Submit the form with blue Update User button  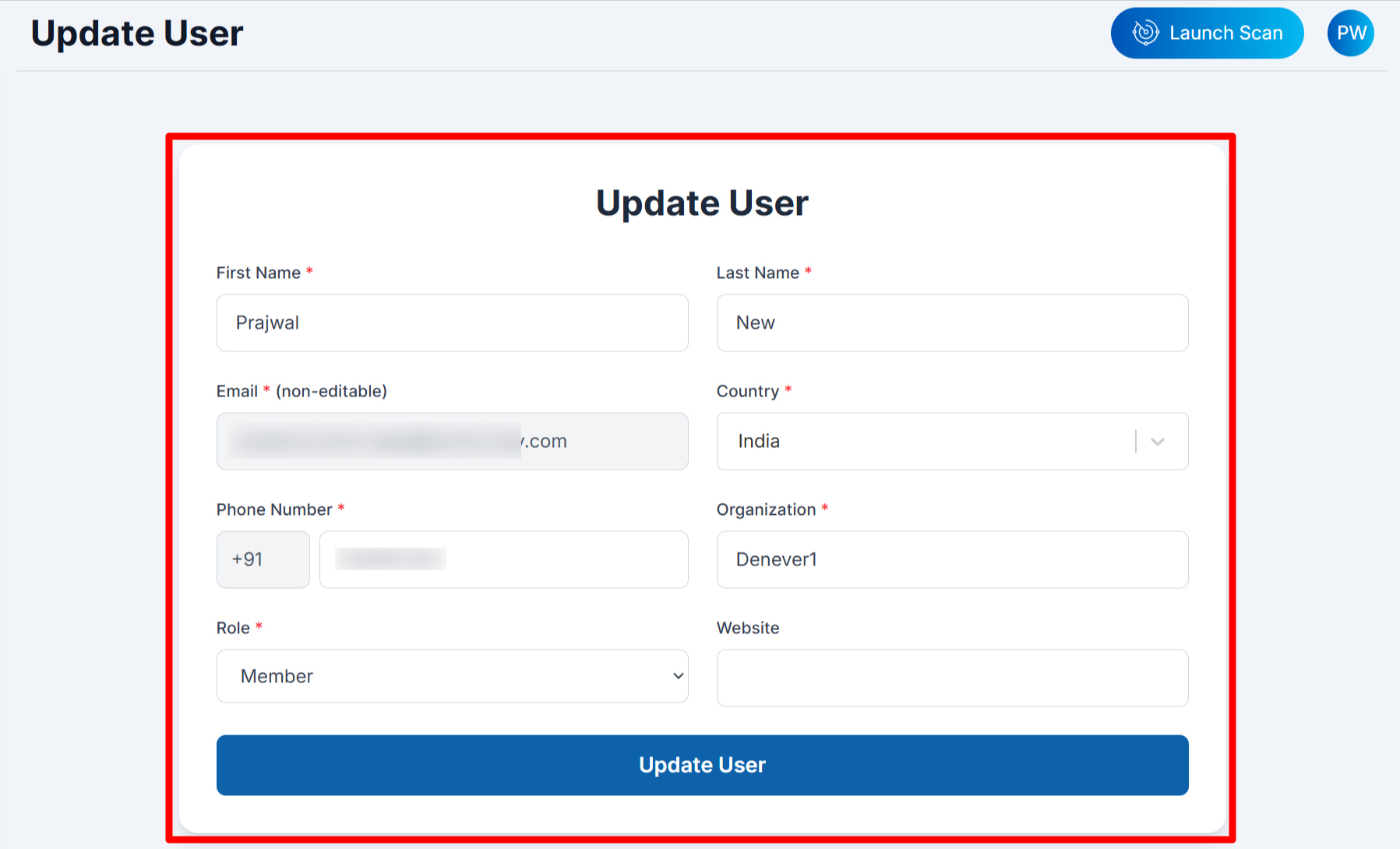tap(702, 765)
